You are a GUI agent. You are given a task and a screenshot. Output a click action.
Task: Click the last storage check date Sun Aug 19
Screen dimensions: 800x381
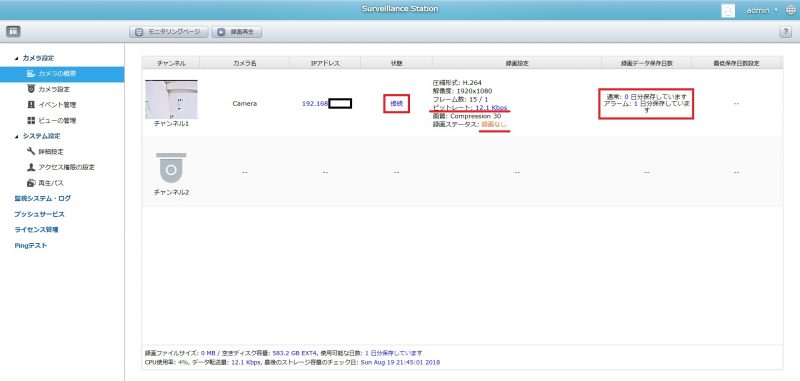click(x=401, y=363)
